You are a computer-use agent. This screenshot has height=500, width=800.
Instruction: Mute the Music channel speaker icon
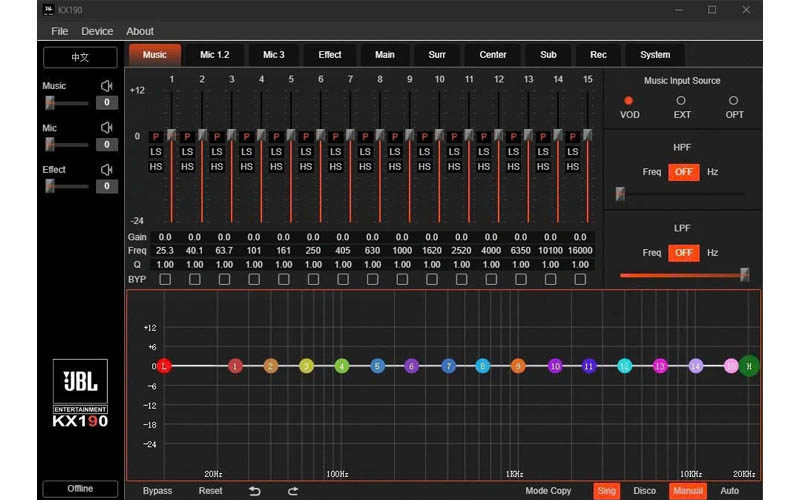pyautogui.click(x=106, y=86)
